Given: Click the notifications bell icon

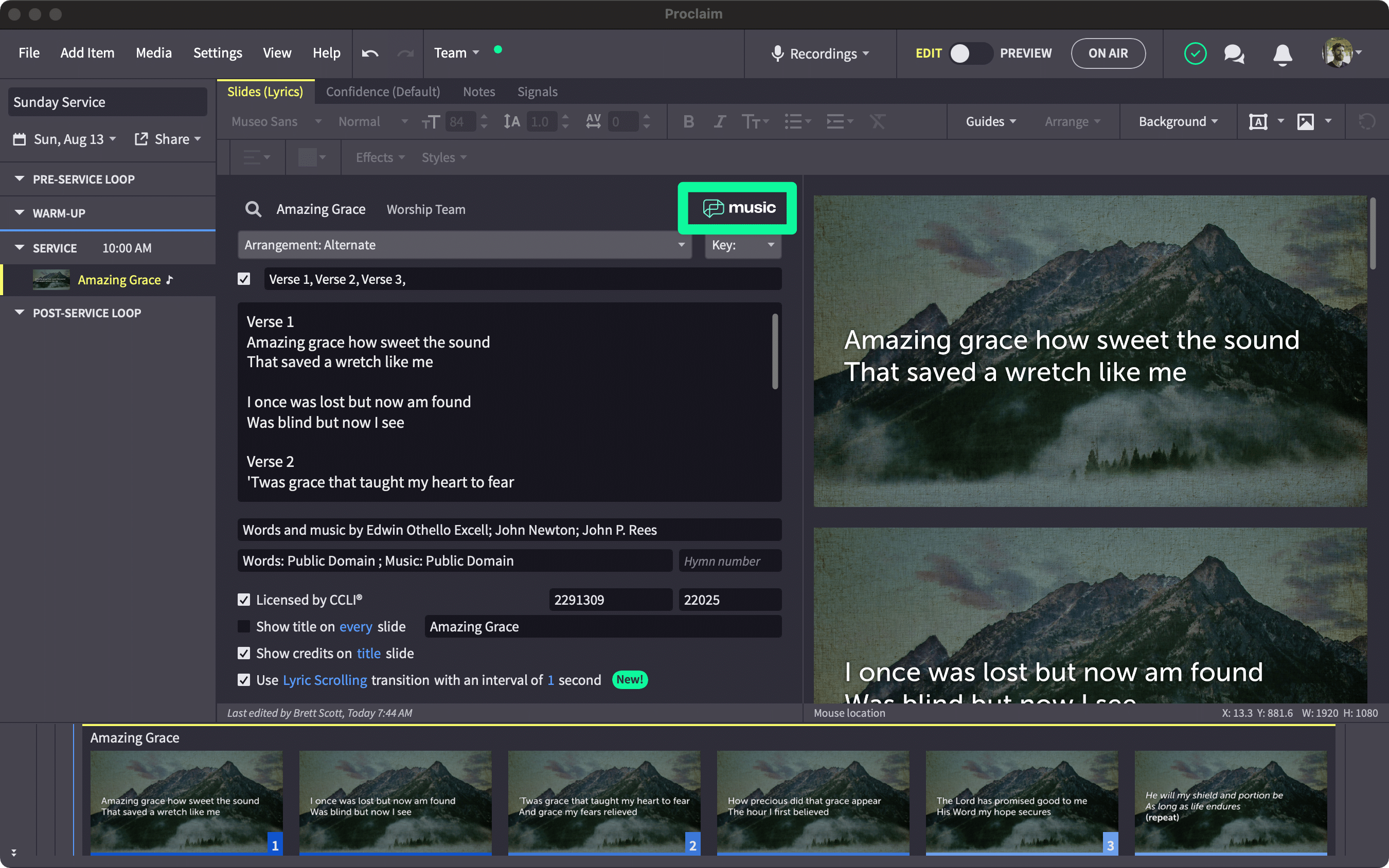Looking at the screenshot, I should (x=1282, y=54).
